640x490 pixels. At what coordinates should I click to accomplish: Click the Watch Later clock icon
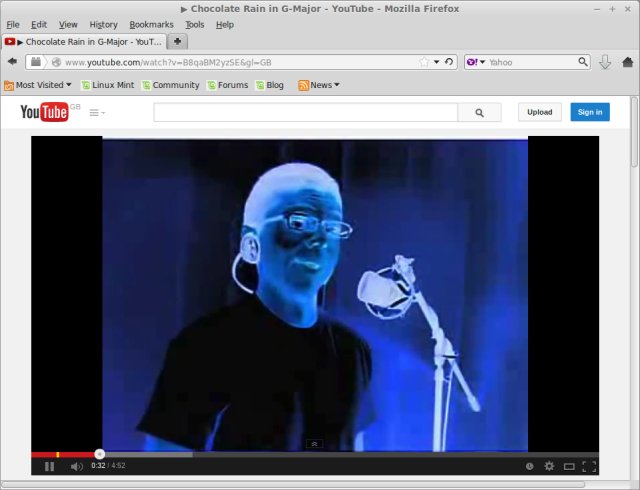point(530,466)
